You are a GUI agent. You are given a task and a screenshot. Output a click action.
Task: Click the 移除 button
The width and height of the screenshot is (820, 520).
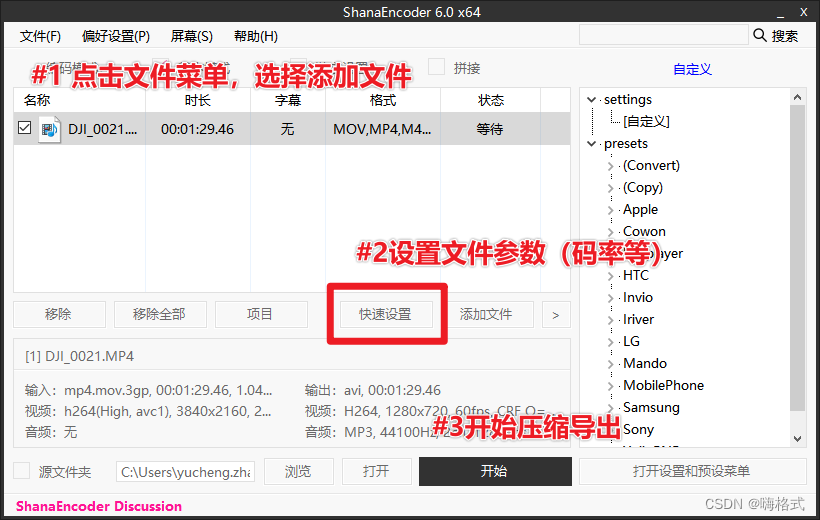tap(59, 314)
